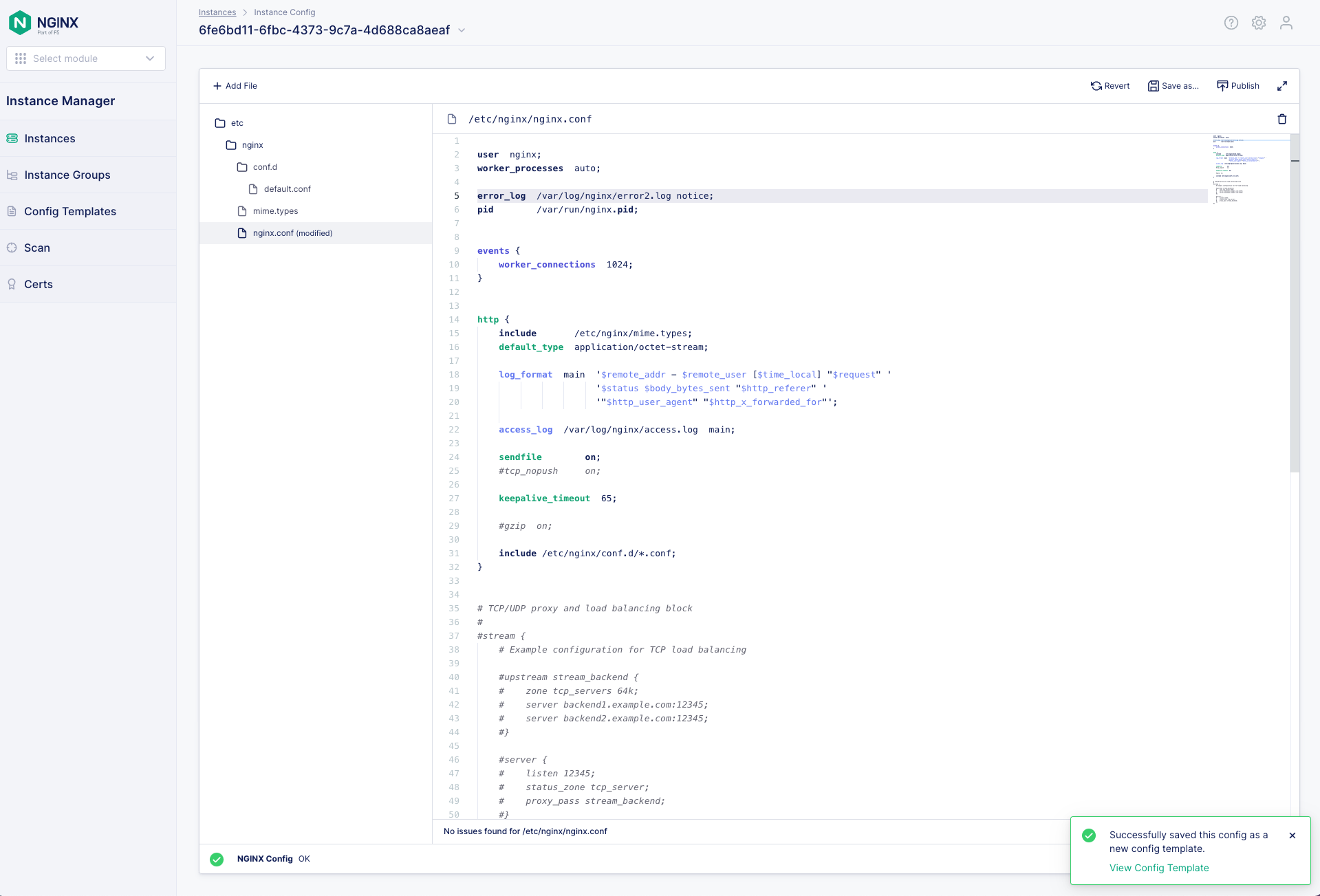Image resolution: width=1320 pixels, height=896 pixels.
Task: Follow the Instances breadcrumb link
Action: (x=217, y=12)
